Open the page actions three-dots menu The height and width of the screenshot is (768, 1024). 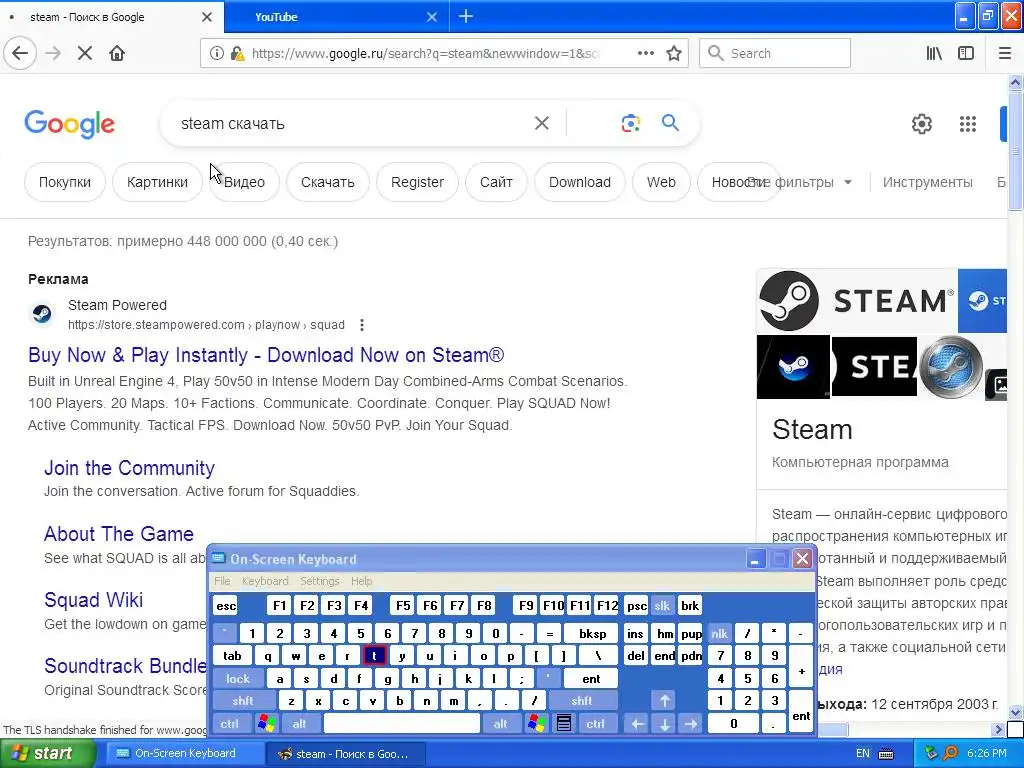[x=645, y=53]
